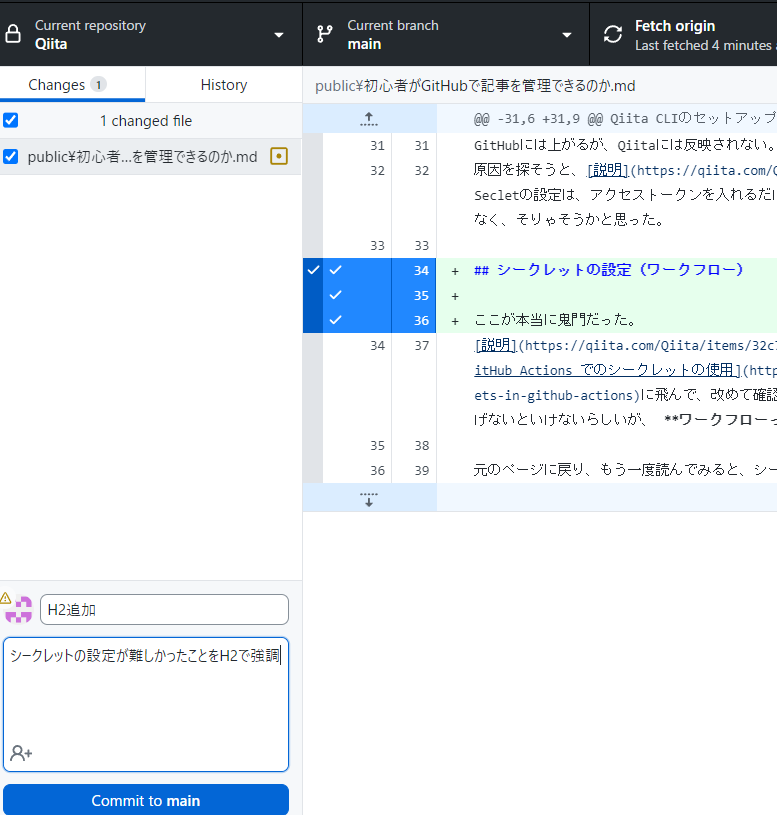Viewport: 777px width, 815px height.
Task: Click the '## シークレットの設定' added line
Action: [609, 270]
